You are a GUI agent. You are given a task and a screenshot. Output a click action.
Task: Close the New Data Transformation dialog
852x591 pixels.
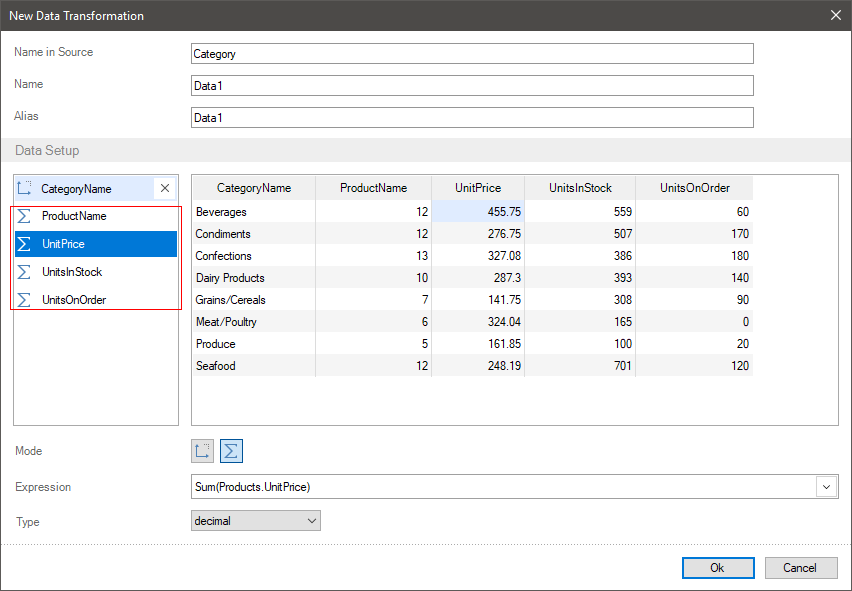coord(835,15)
